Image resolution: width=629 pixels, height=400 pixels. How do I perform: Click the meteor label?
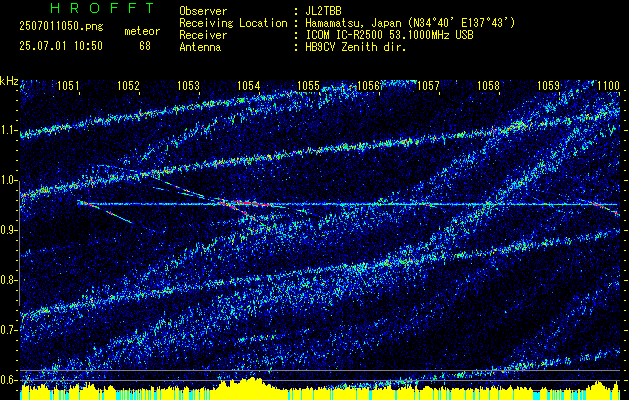click(142, 31)
